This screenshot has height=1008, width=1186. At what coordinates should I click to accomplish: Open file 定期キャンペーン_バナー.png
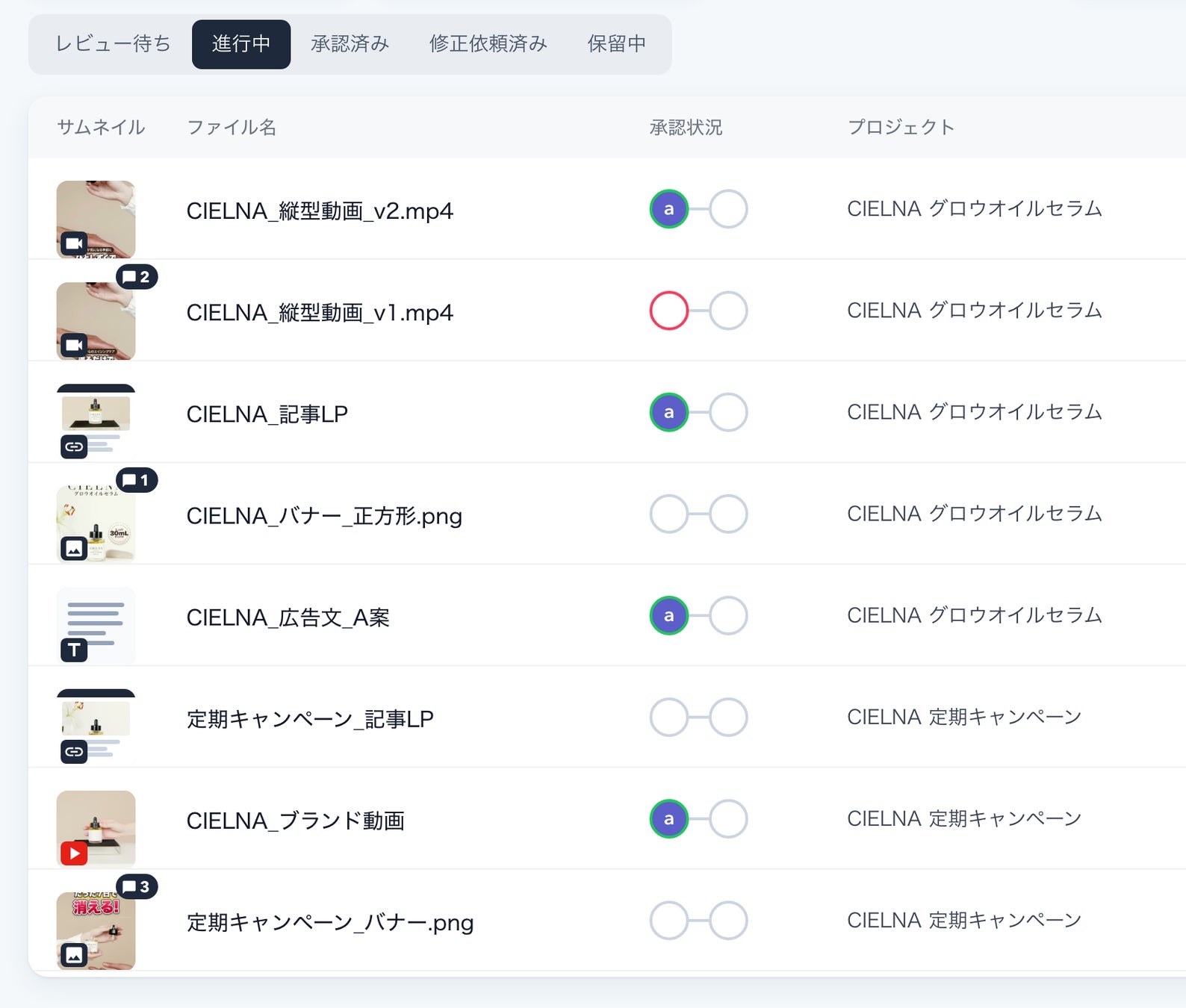click(330, 923)
